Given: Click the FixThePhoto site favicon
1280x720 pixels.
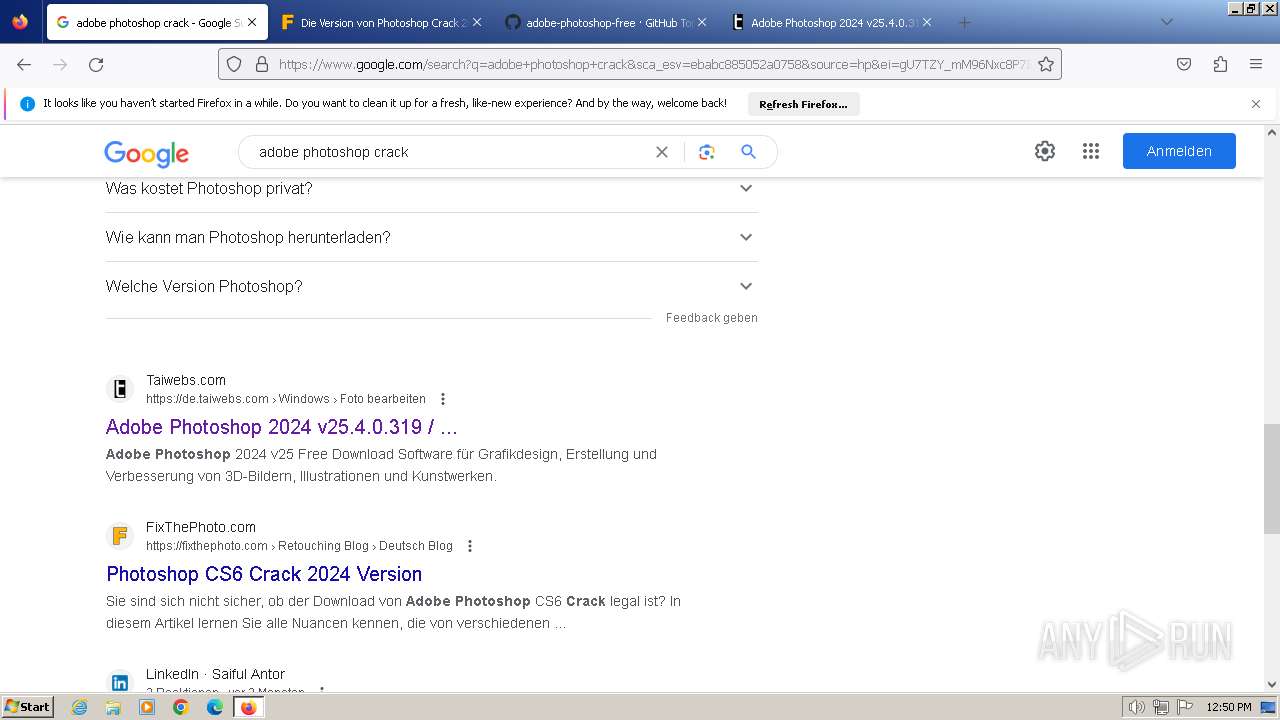Looking at the screenshot, I should click(120, 536).
